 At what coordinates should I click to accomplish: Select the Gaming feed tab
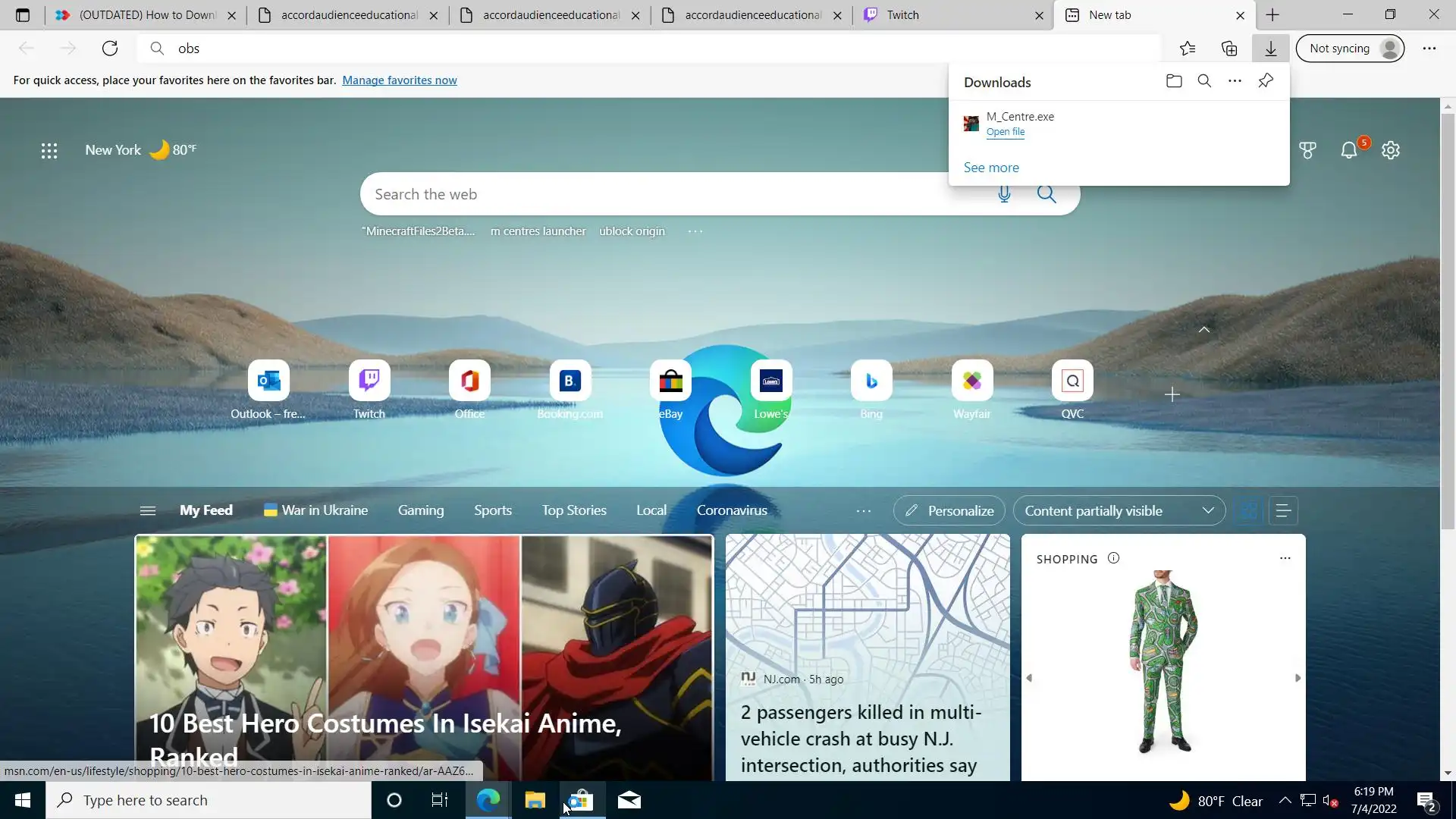[421, 510]
